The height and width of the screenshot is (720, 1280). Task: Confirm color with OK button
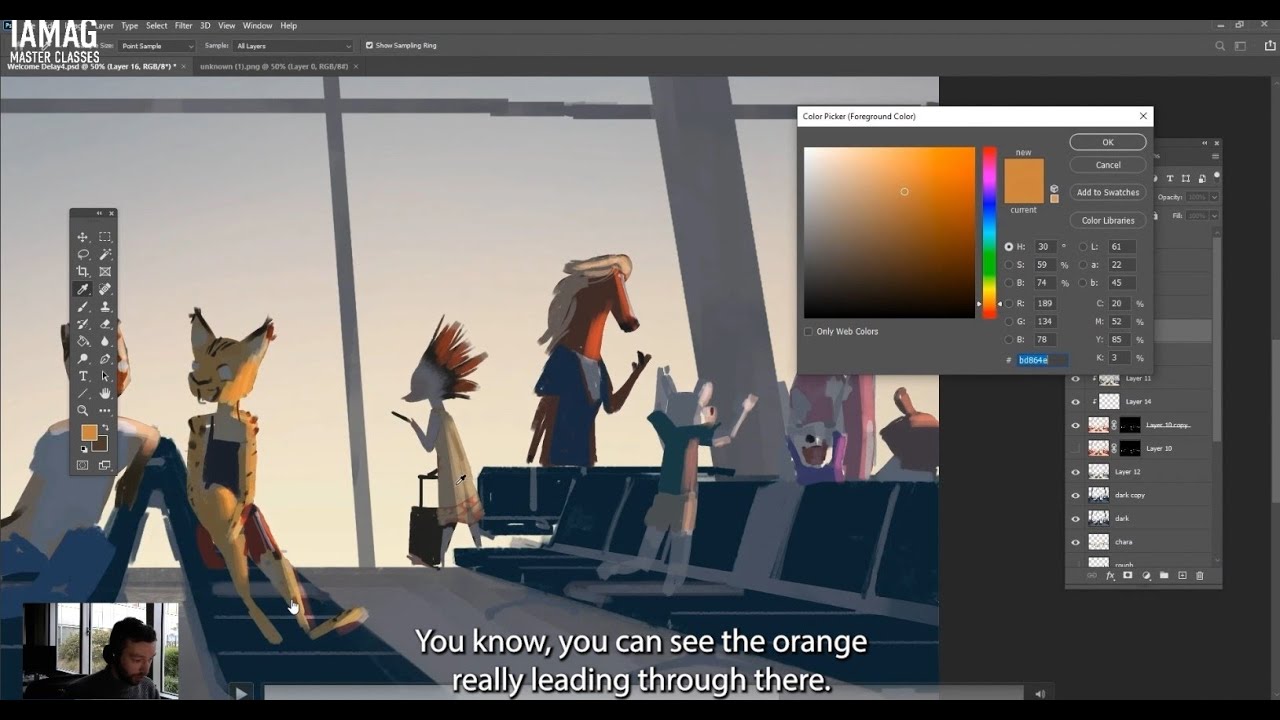(1108, 142)
